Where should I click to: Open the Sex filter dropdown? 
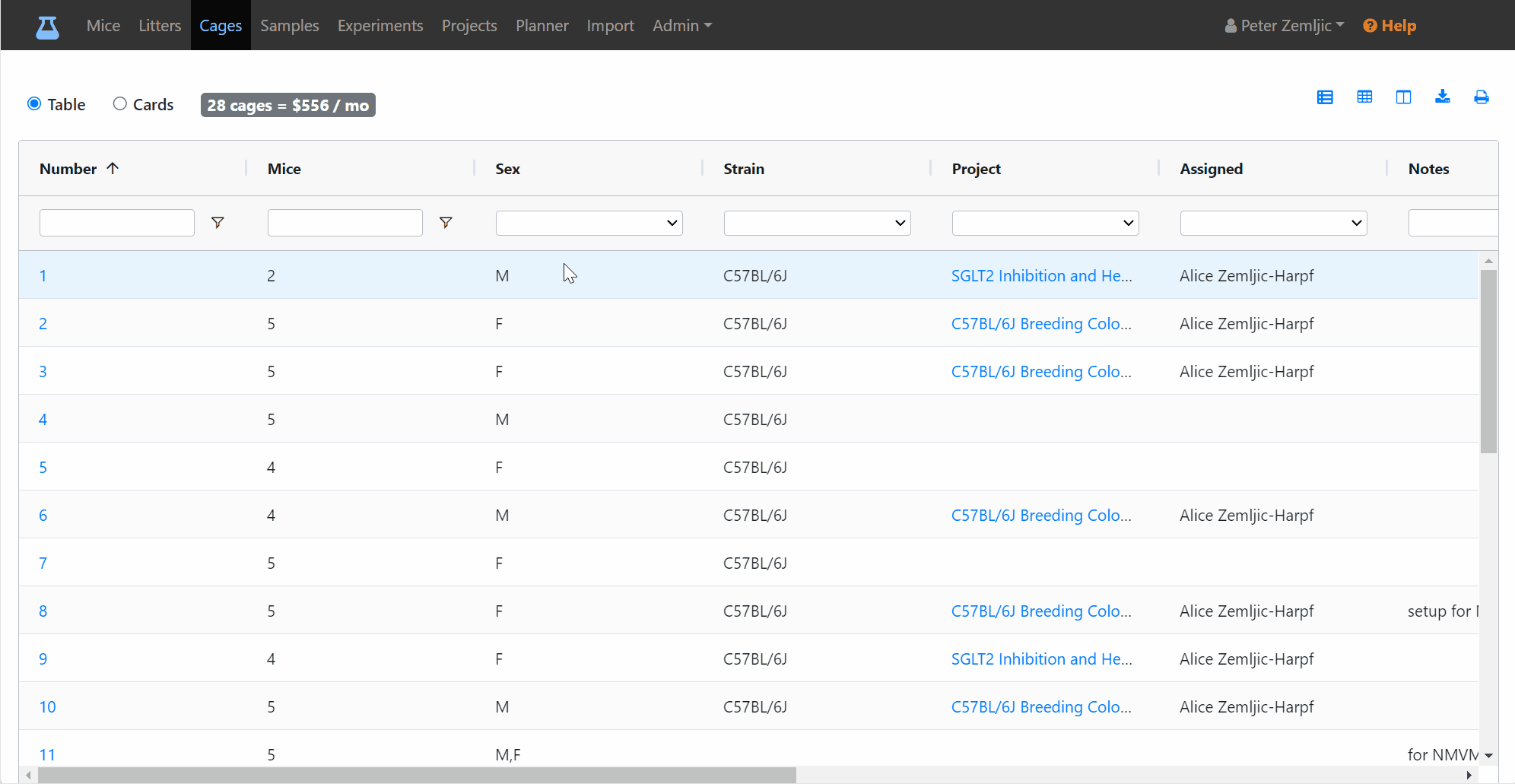point(589,223)
